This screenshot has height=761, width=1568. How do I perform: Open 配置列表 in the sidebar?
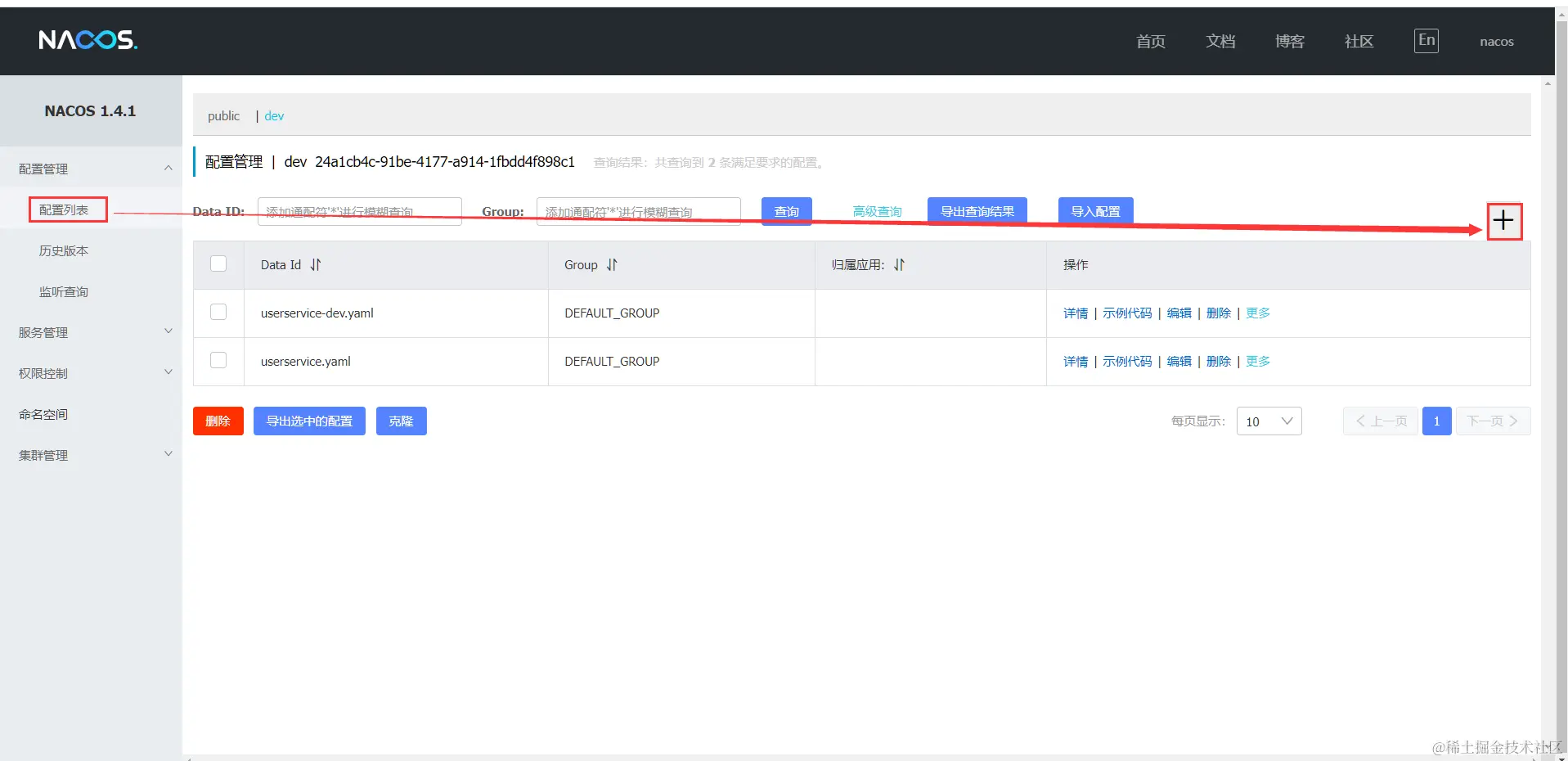pos(64,210)
